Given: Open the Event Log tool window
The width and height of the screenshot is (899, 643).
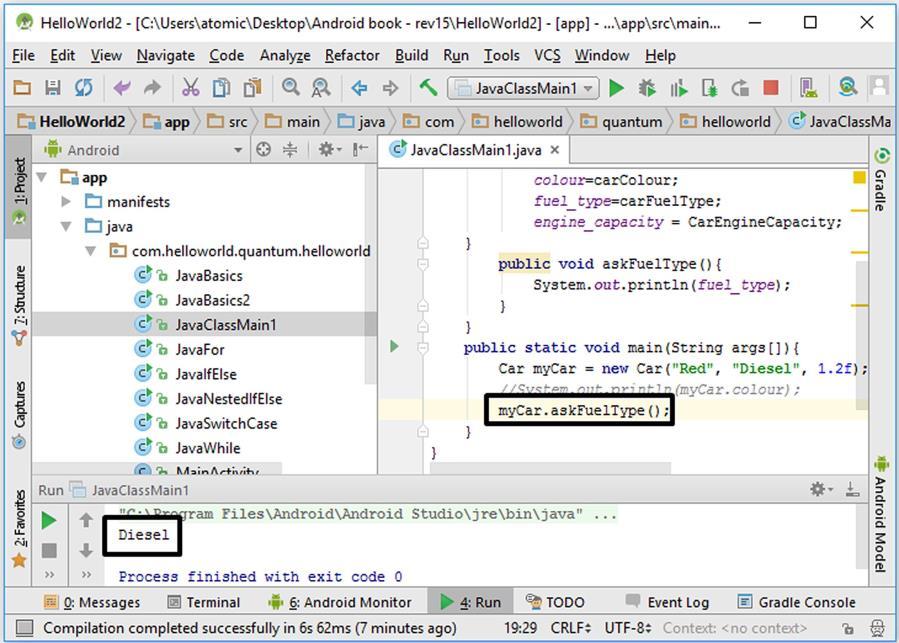Looking at the screenshot, I should coord(667,602).
